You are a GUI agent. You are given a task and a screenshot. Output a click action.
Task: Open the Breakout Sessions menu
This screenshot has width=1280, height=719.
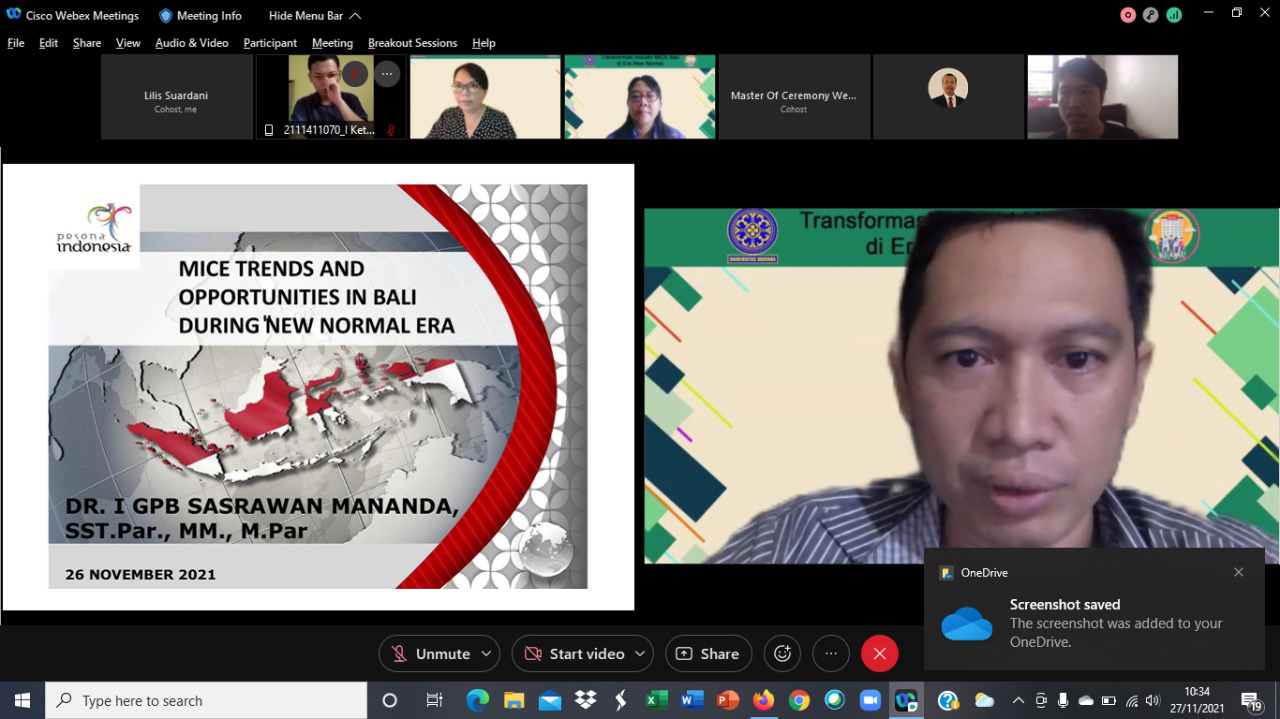click(x=412, y=43)
